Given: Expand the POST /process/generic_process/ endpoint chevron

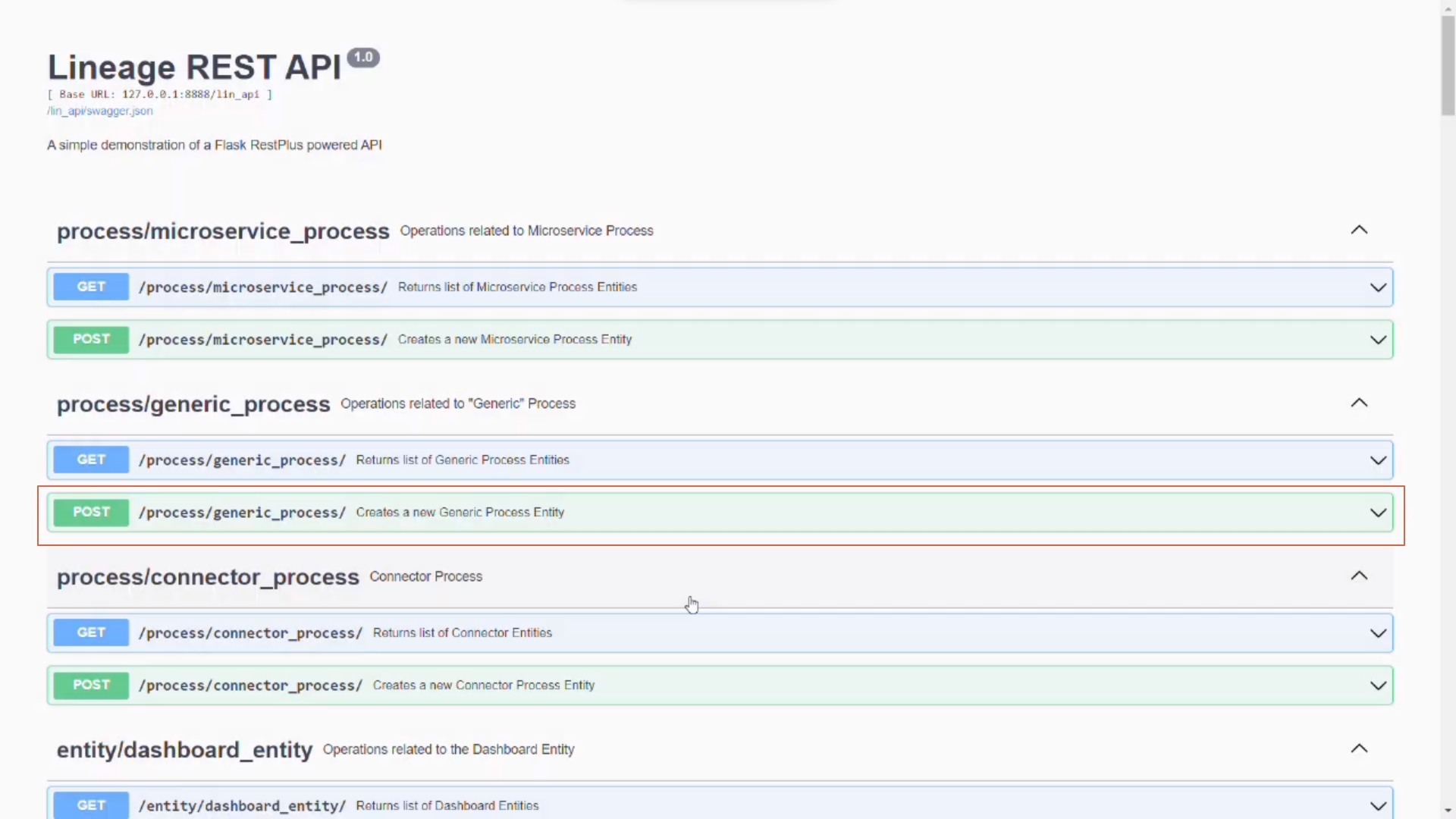Looking at the screenshot, I should [1378, 513].
